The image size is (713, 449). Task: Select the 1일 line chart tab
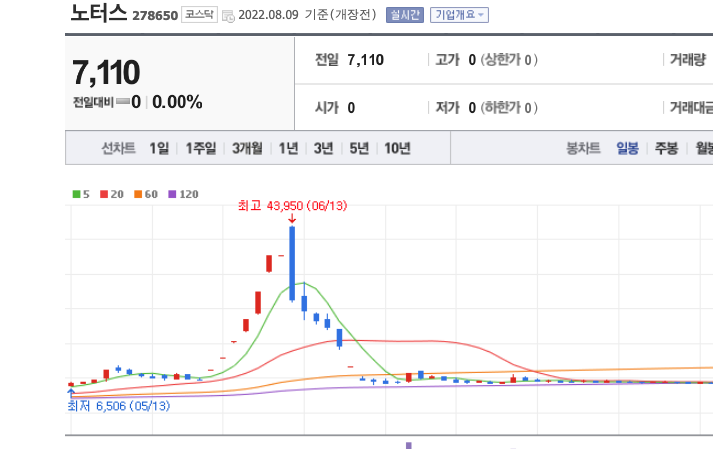coord(159,148)
